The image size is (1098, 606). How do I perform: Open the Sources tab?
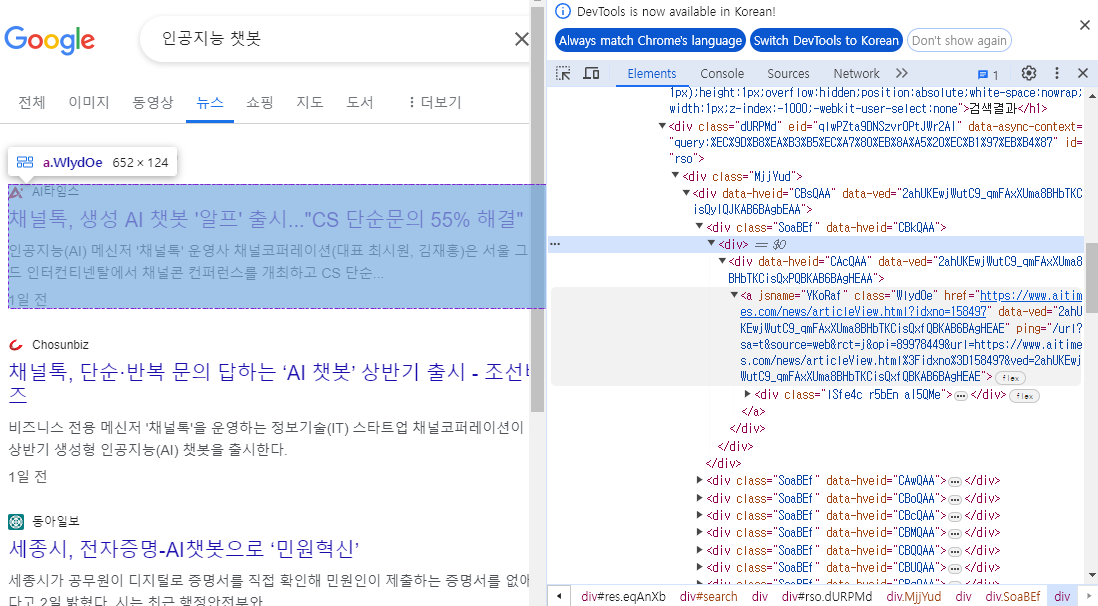point(788,74)
